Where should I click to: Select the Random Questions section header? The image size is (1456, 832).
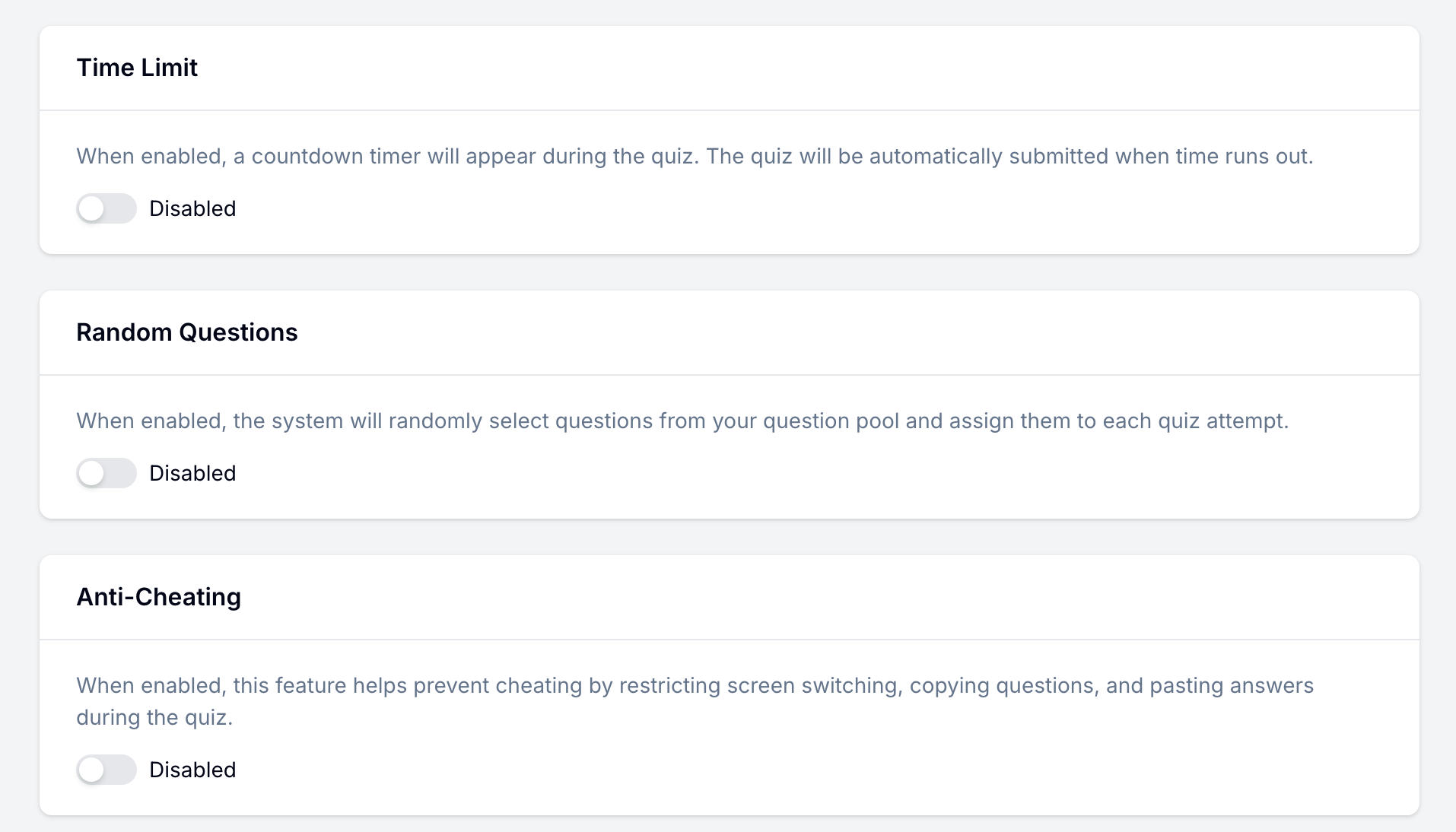point(187,332)
